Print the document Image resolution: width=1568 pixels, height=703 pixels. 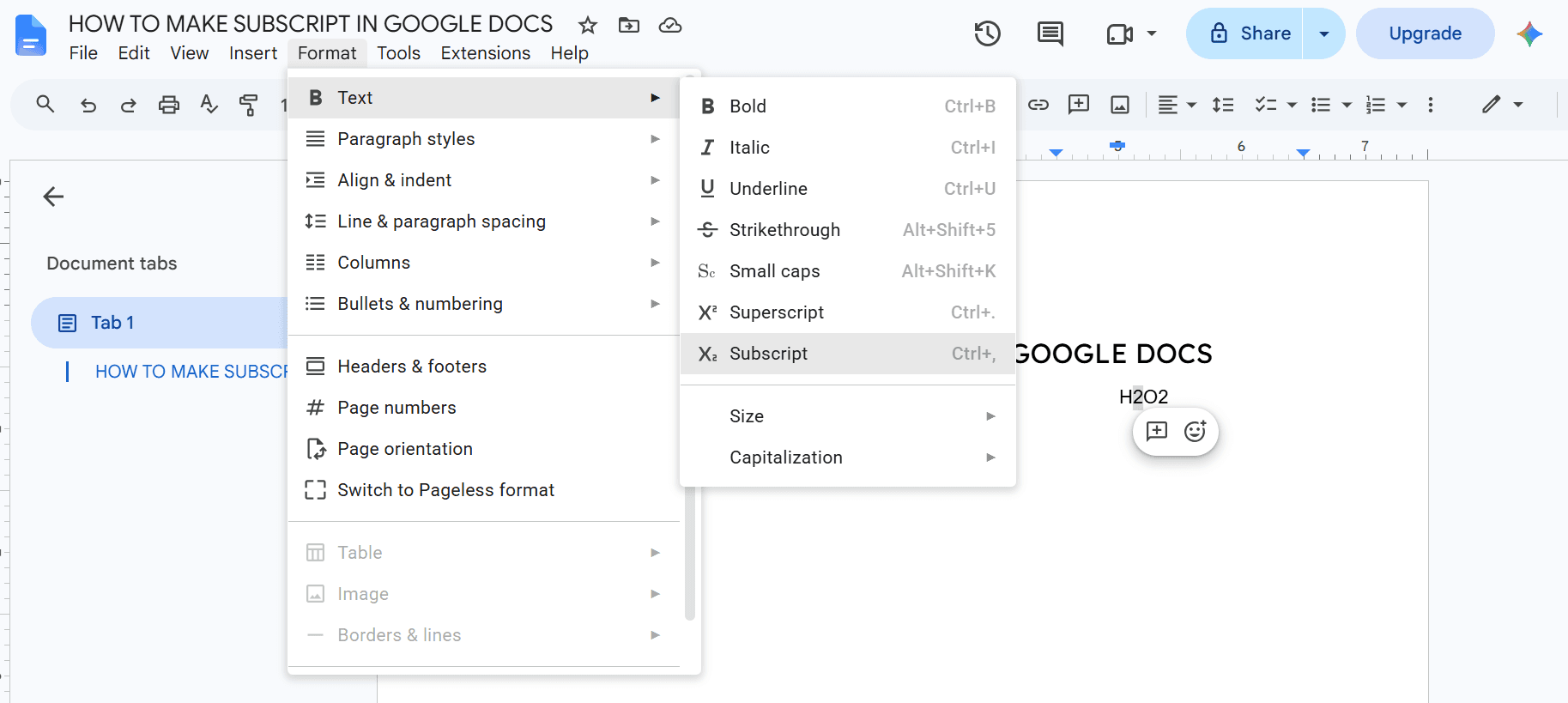coord(169,105)
